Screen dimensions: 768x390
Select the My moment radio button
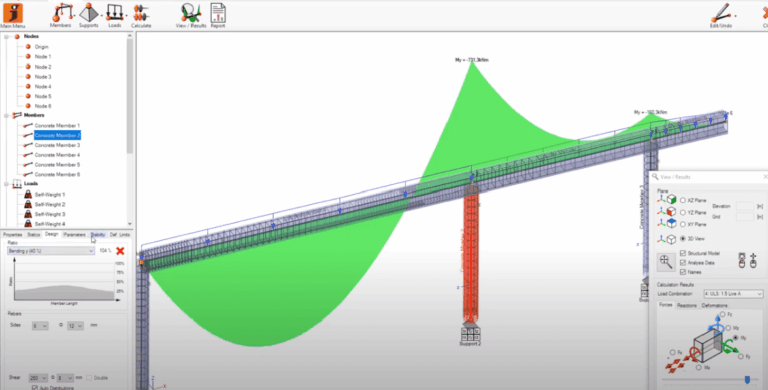click(x=735, y=338)
